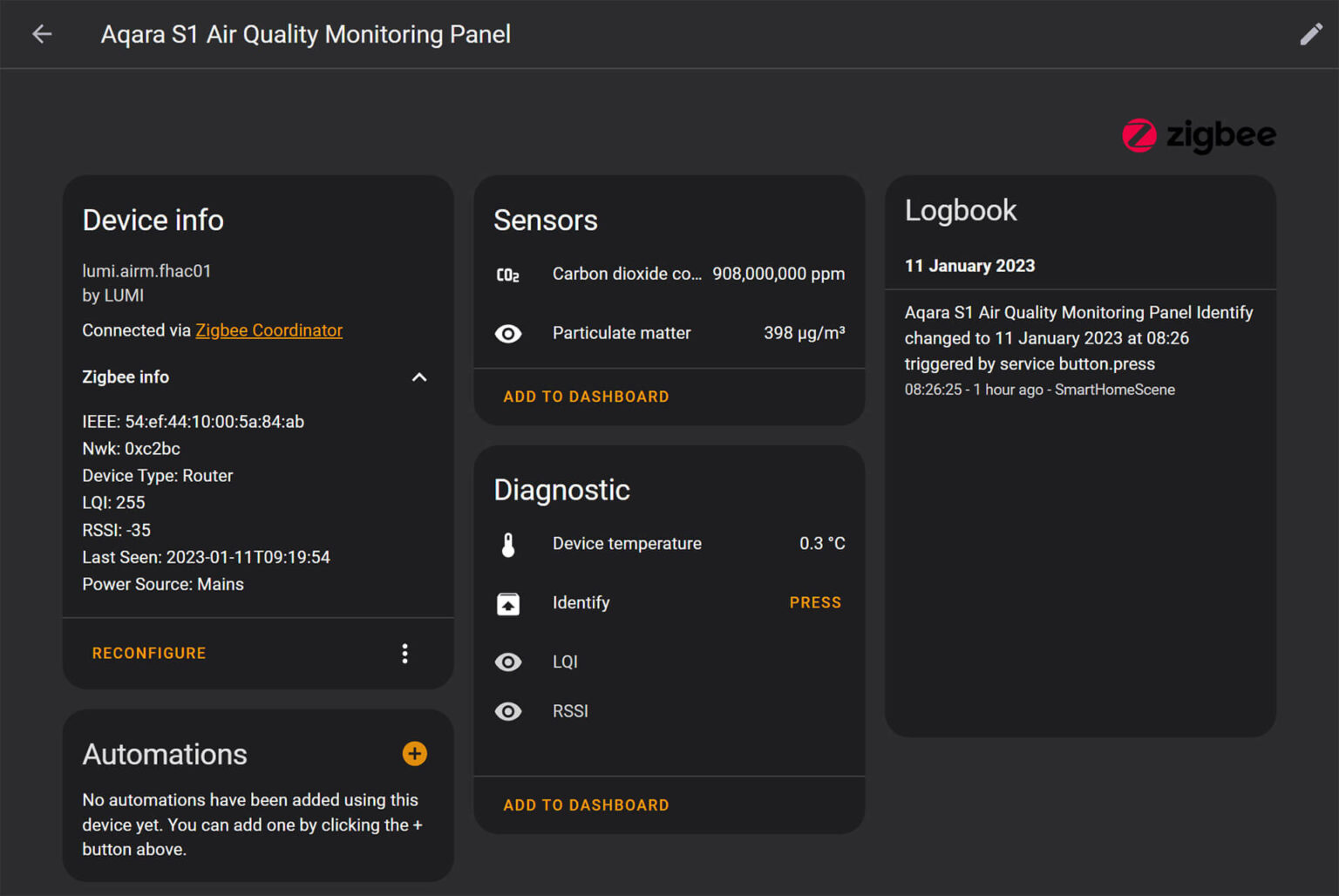Click the eye icon beside RSSI
1339x896 pixels.
click(x=508, y=712)
